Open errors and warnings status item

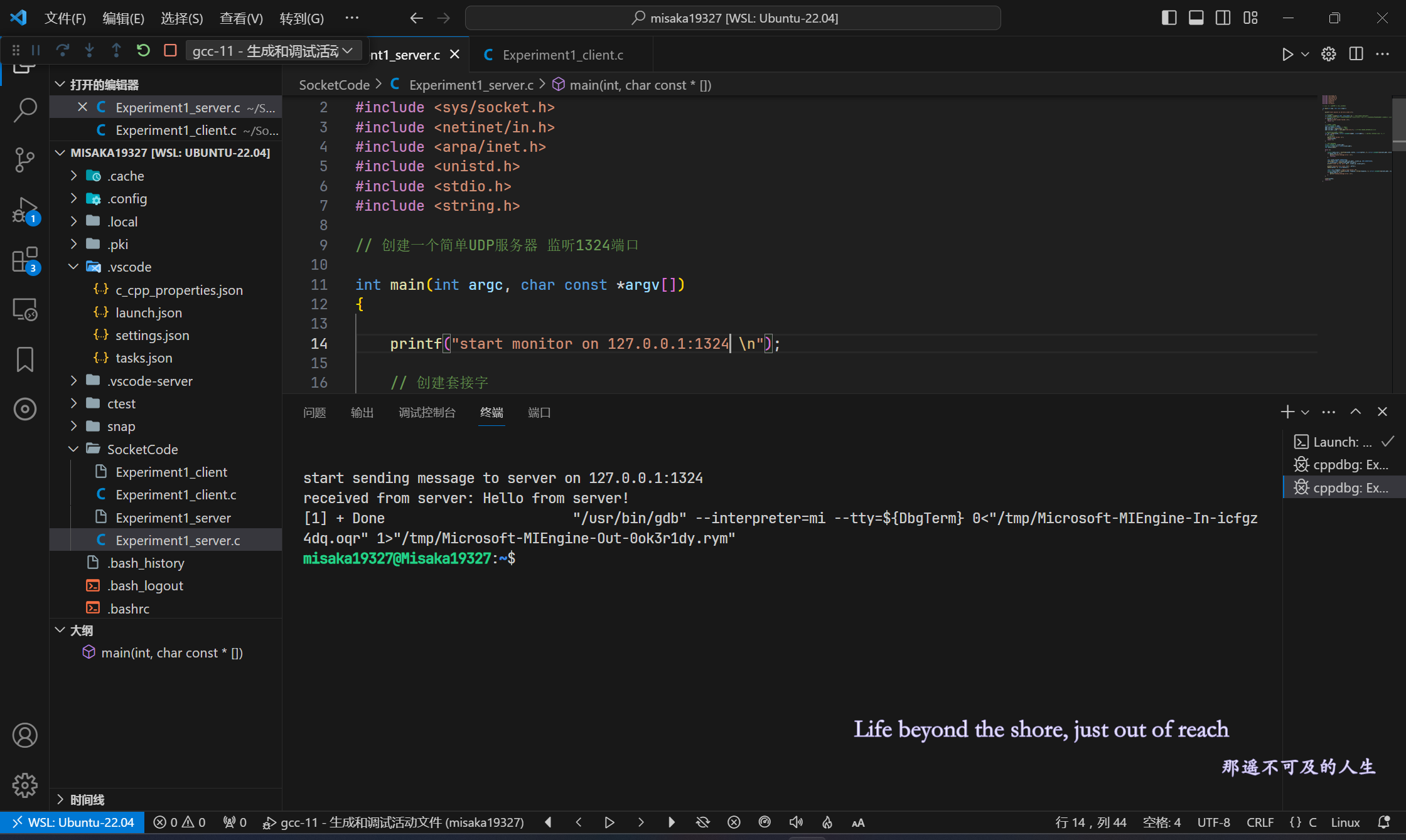(180, 822)
